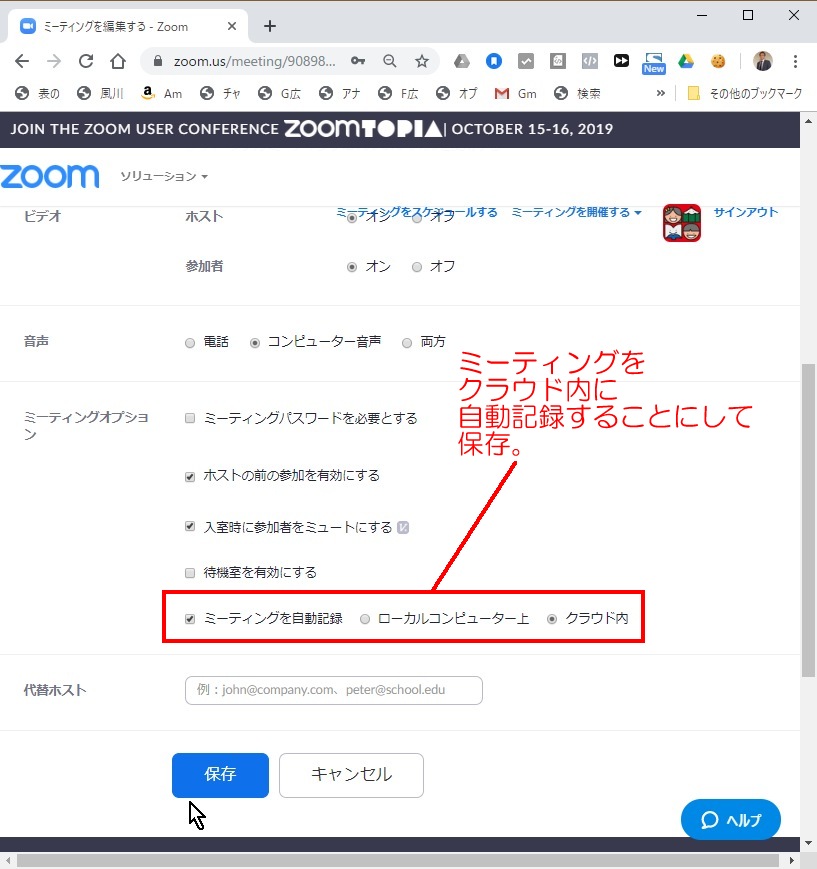The image size is (817, 869).
Task: Select 両方 audio option
Action: (407, 343)
